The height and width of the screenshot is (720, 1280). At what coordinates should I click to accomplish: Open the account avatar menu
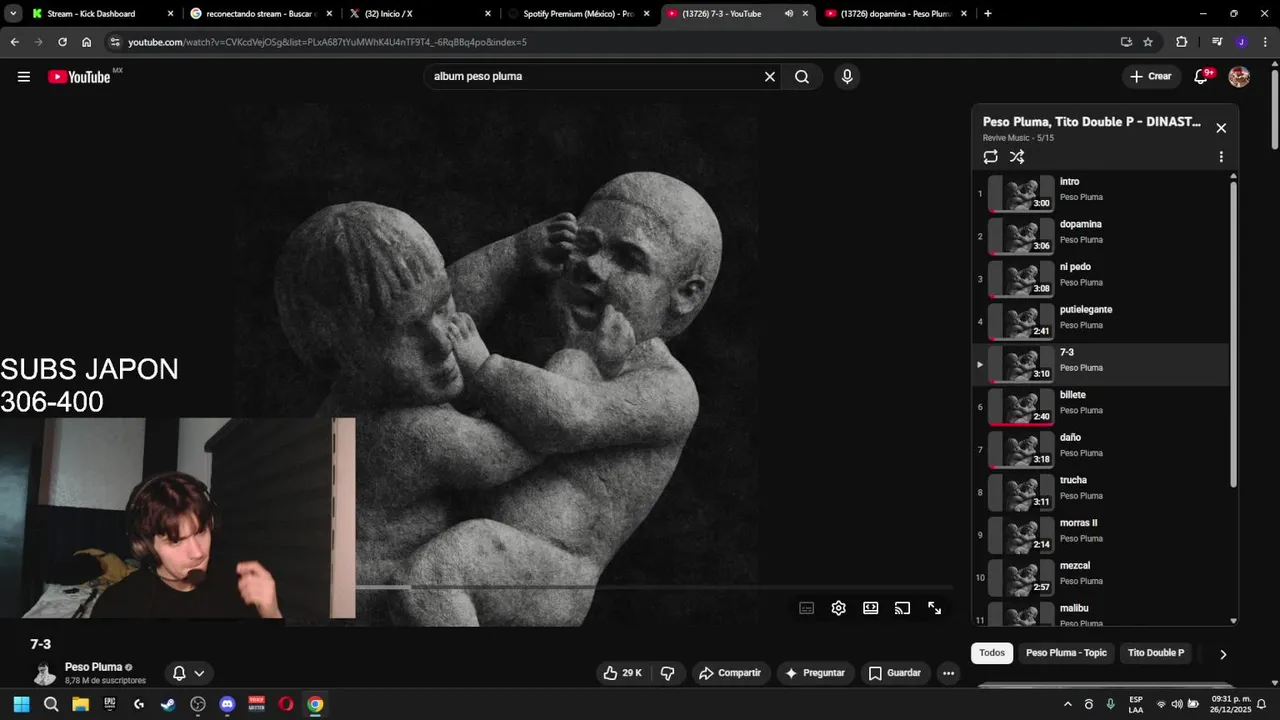coord(1239,77)
